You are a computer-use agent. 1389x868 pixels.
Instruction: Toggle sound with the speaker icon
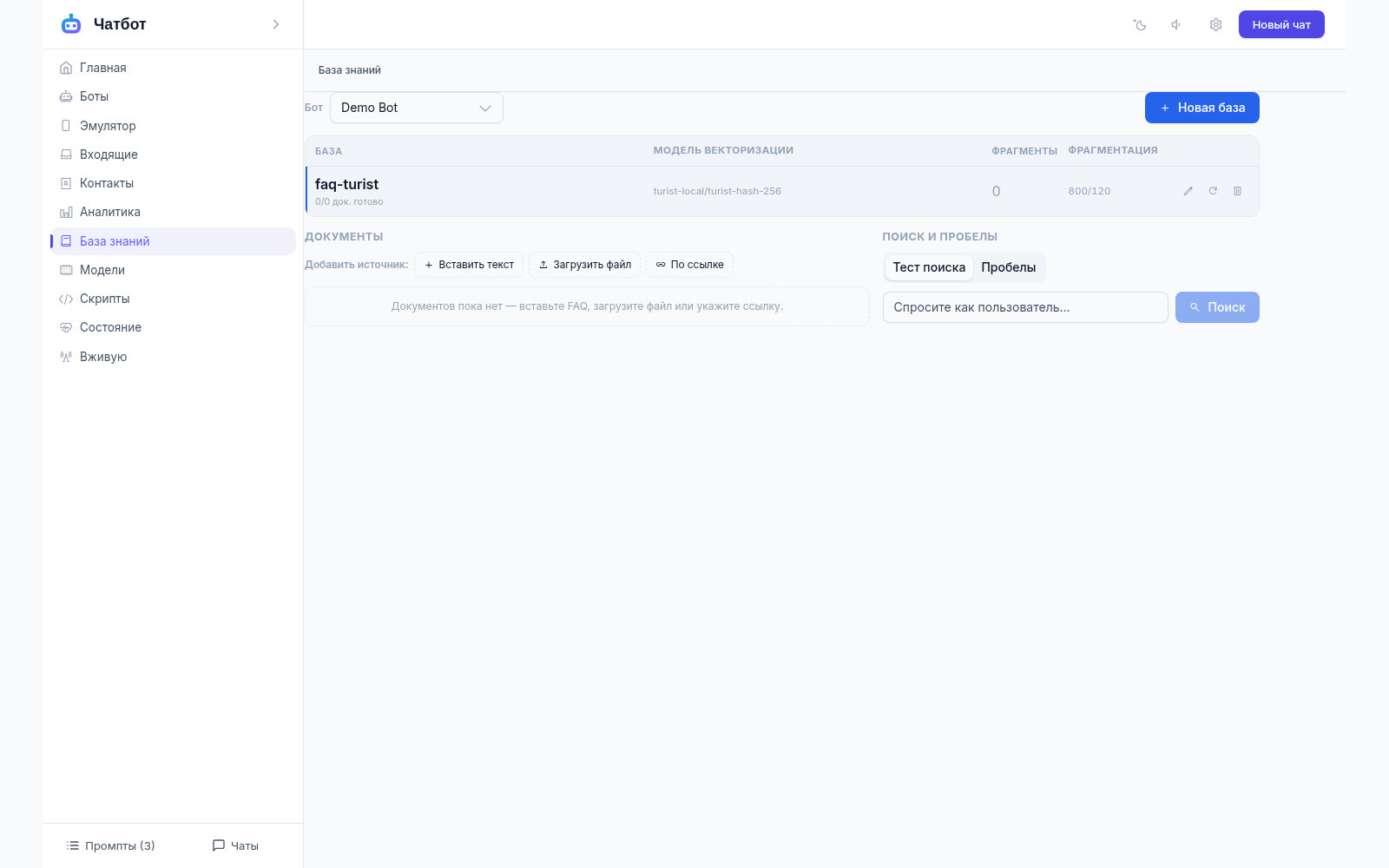point(1176,25)
